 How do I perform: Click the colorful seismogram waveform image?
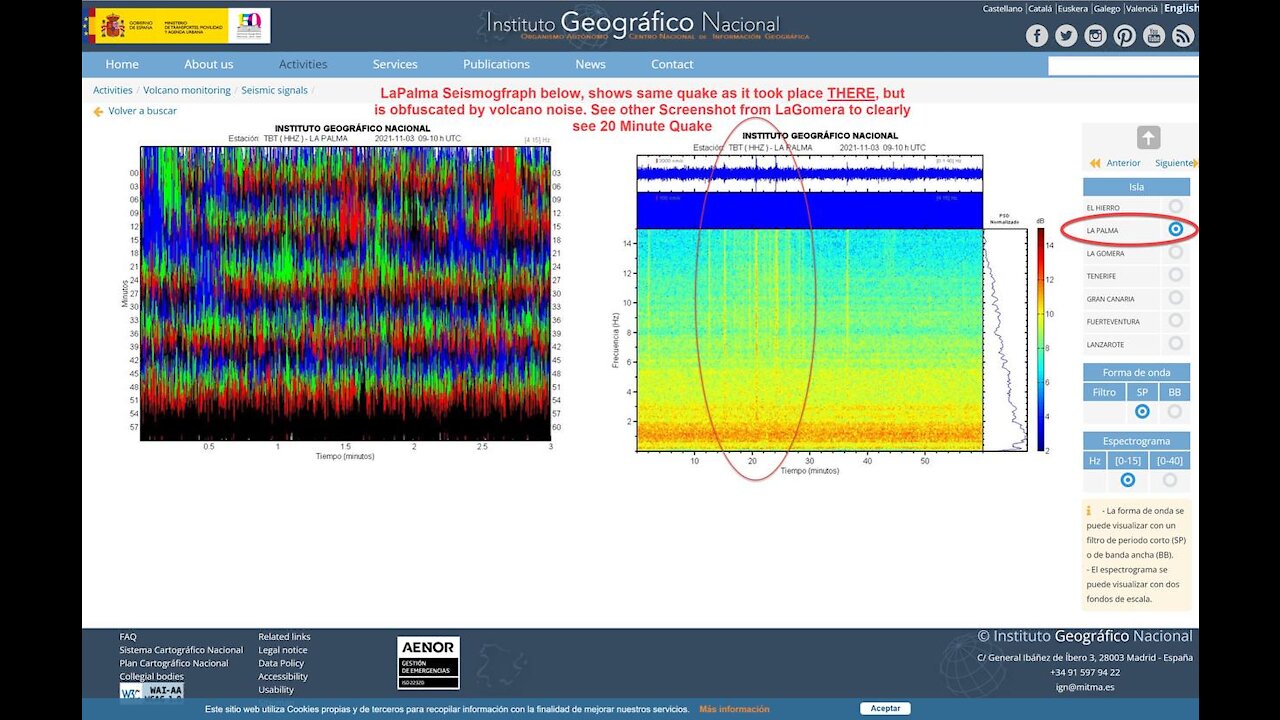[345, 293]
